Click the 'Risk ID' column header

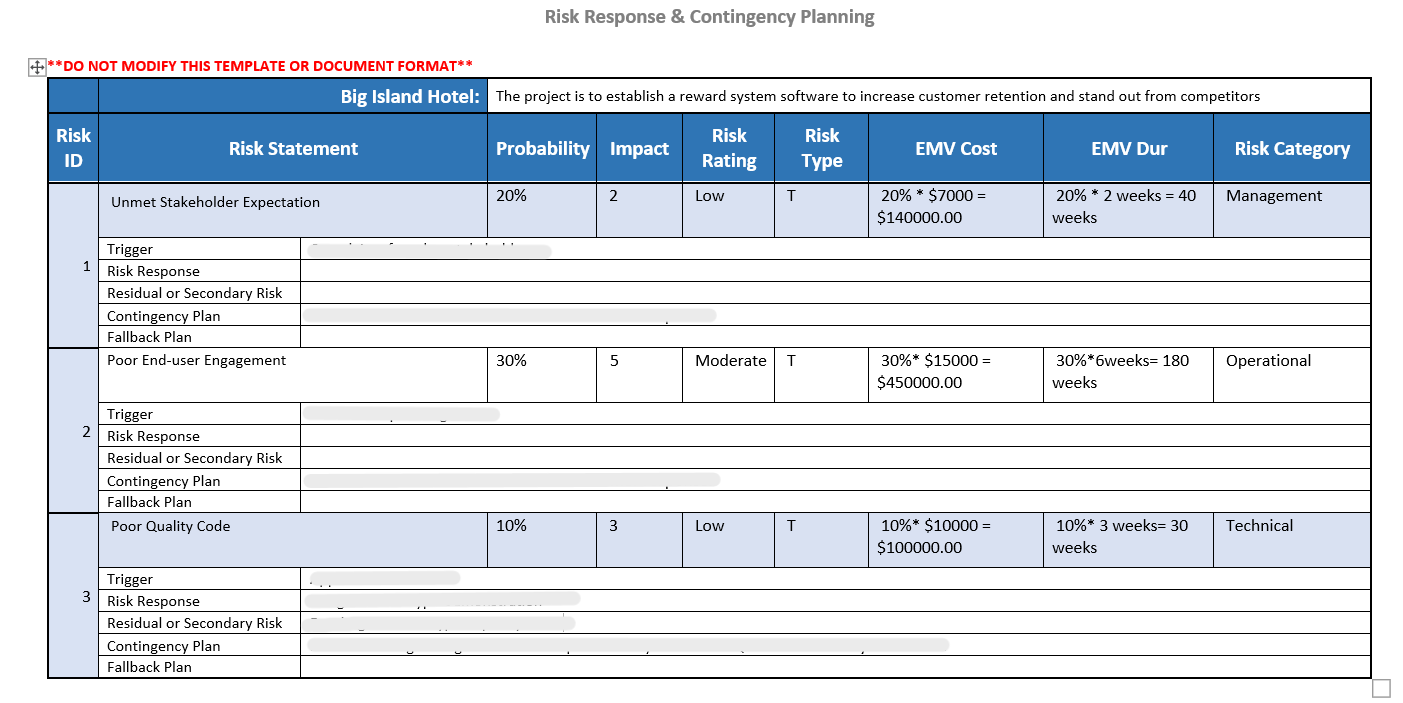coord(73,148)
